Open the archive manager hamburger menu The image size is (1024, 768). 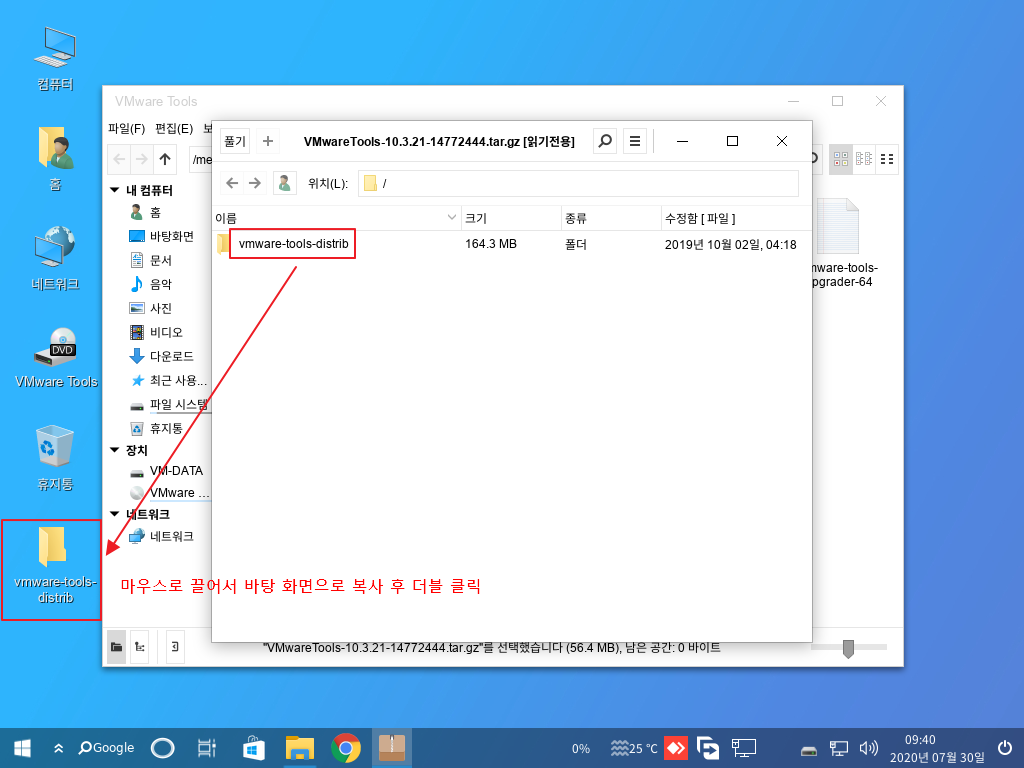point(635,141)
